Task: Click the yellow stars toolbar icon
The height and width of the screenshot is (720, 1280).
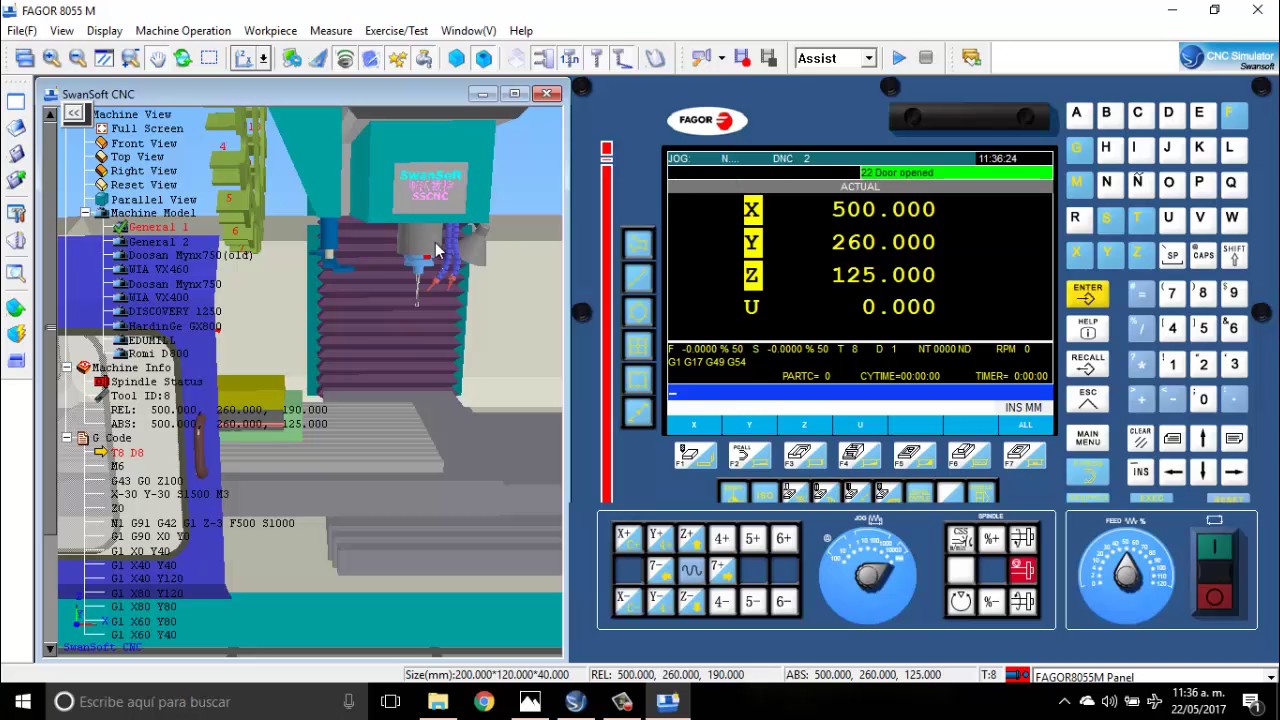Action: (x=398, y=58)
